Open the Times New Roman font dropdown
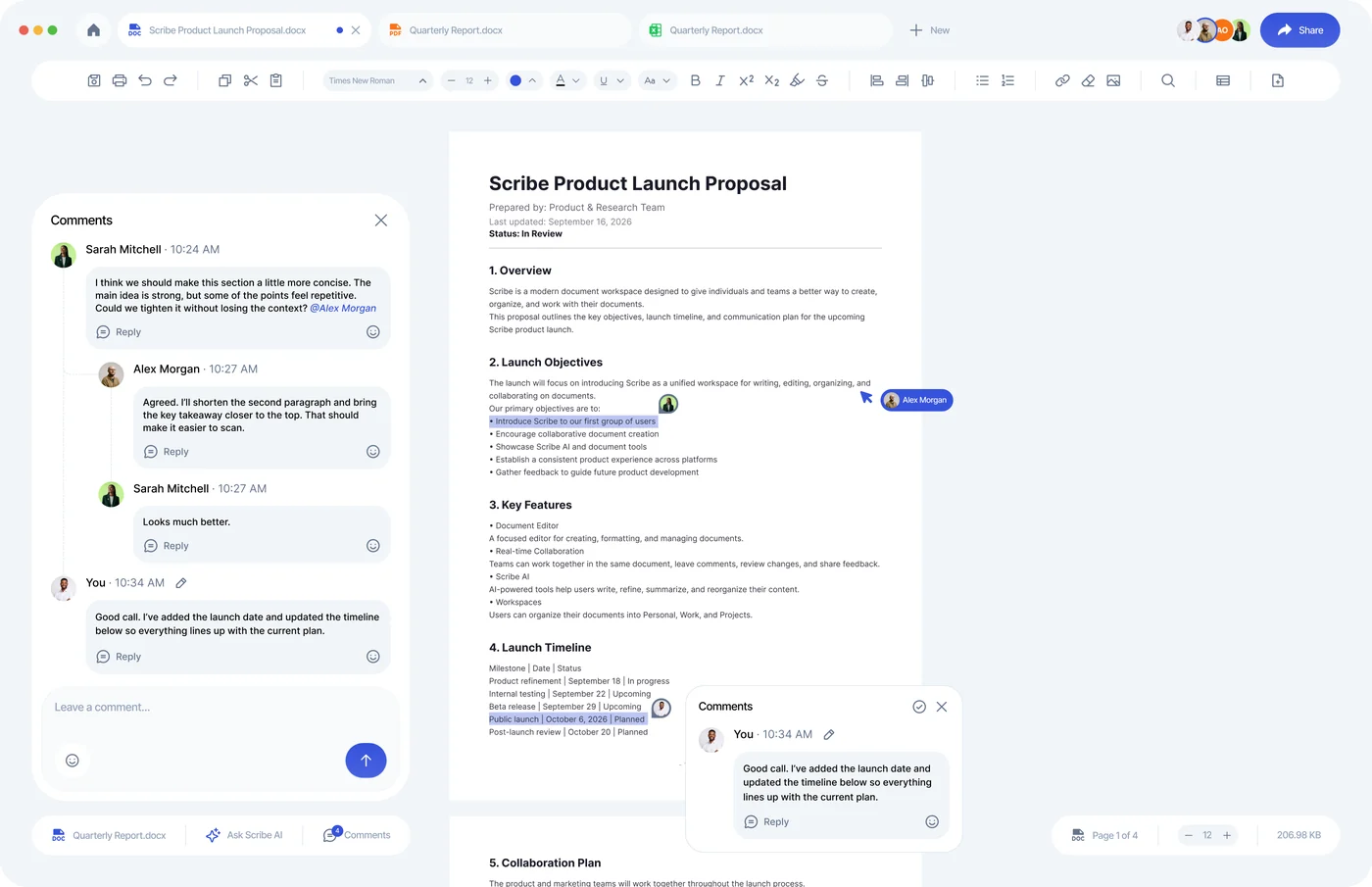Viewport: 1372px width, 887px height. [x=378, y=80]
